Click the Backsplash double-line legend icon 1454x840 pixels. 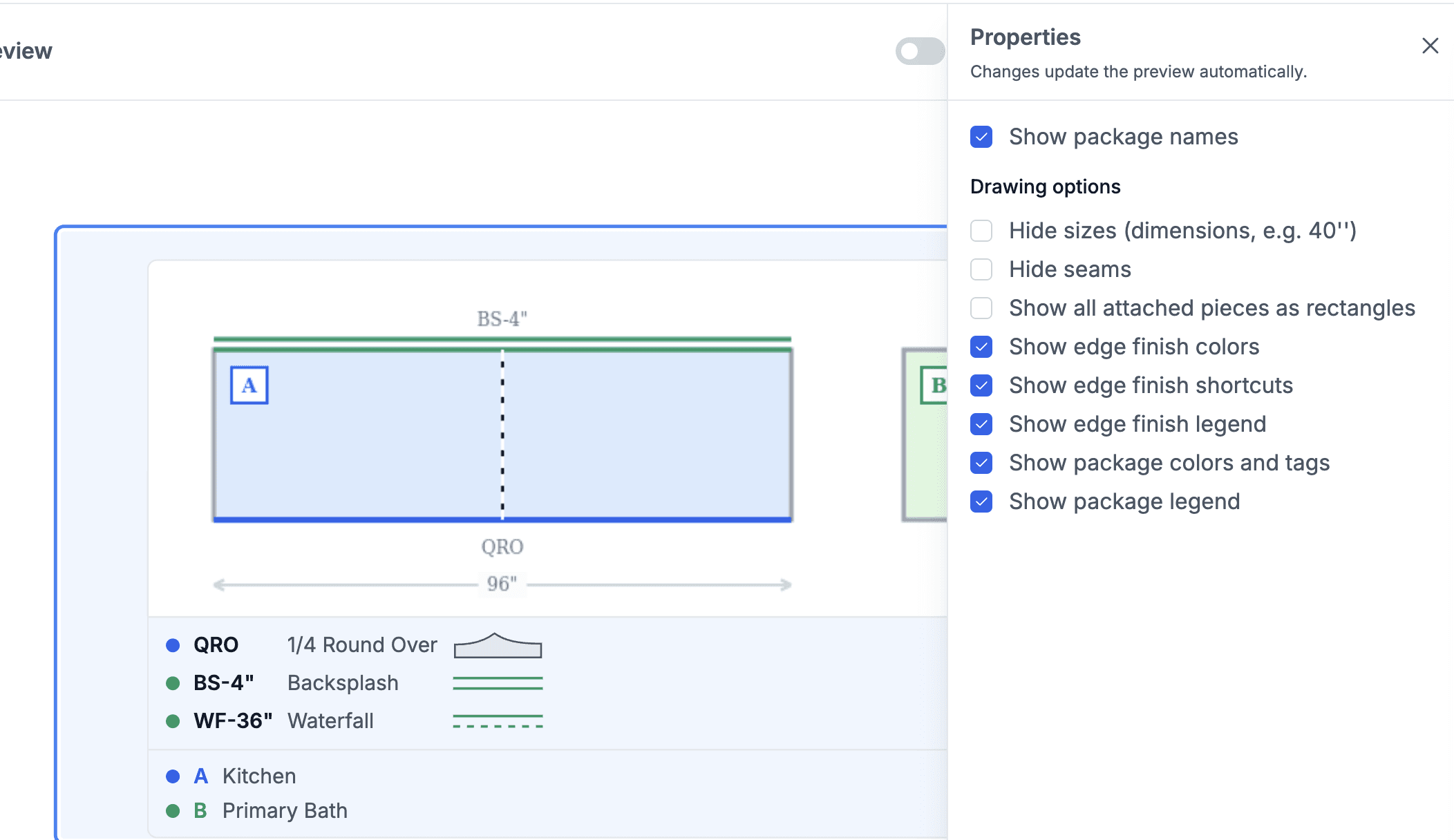tap(498, 683)
